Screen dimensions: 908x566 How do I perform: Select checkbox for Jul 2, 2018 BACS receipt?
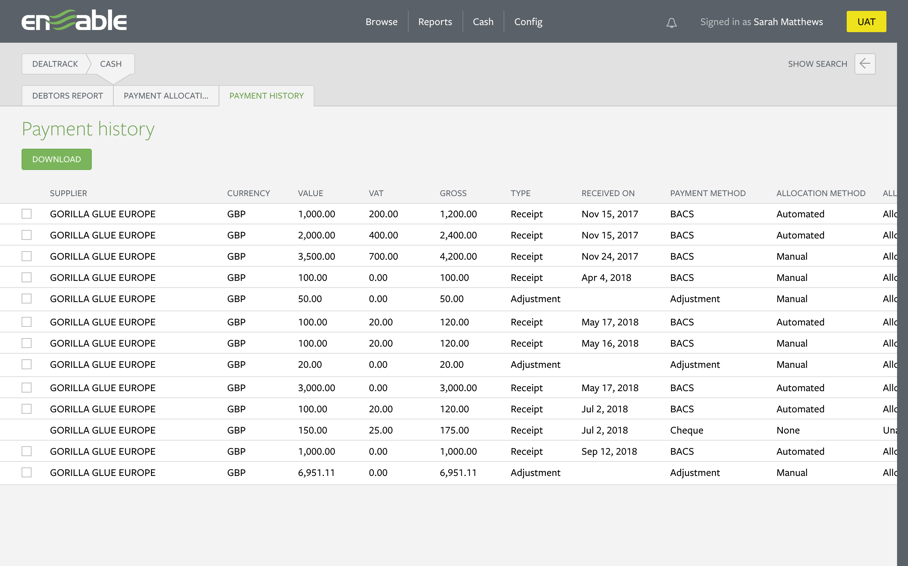coord(27,409)
